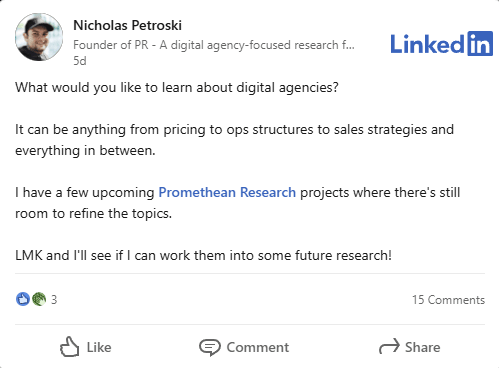Click the Like label text
Screen dimensions: 499x368
tap(99, 347)
